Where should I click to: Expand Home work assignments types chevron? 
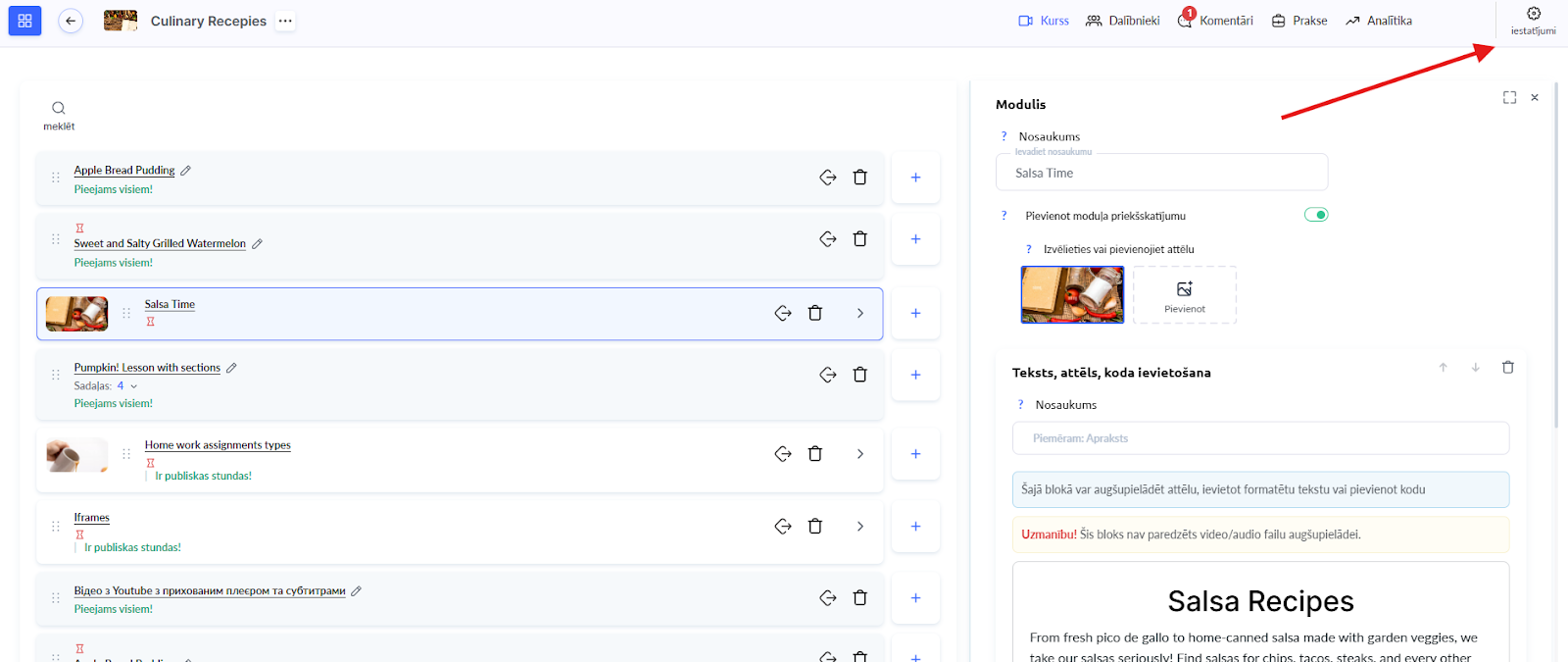[859, 454]
